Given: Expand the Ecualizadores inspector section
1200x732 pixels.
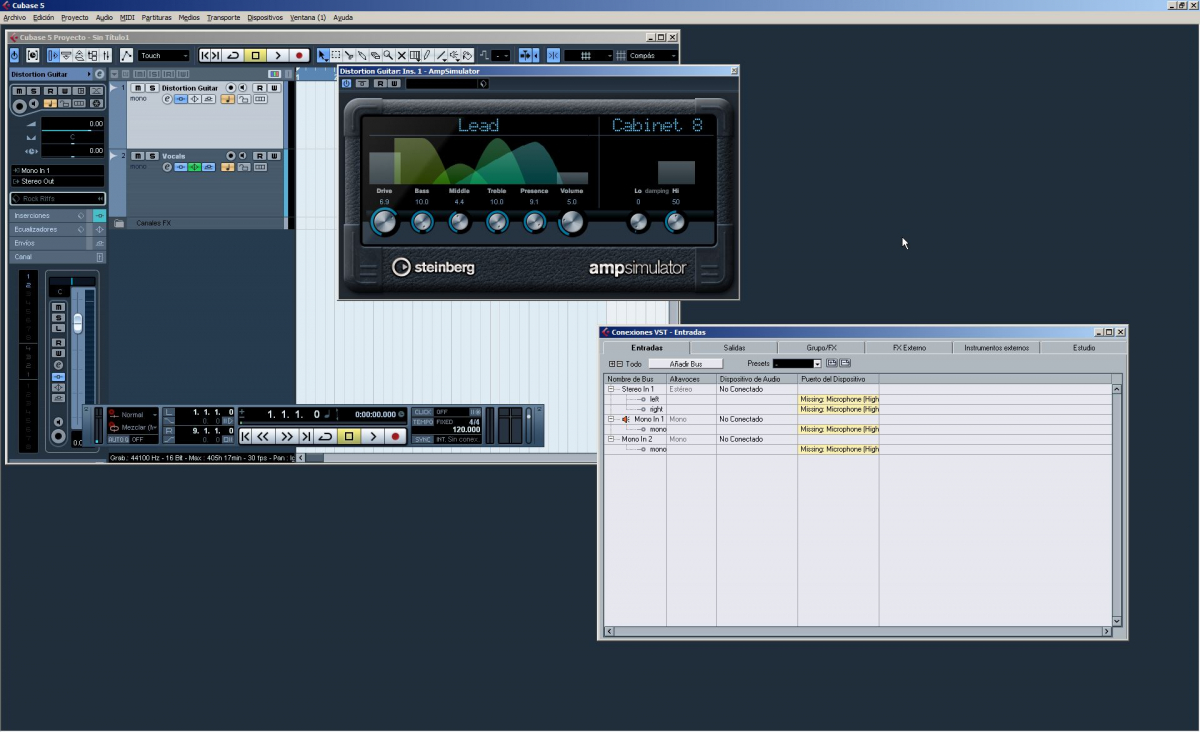Looking at the screenshot, I should click(58, 229).
